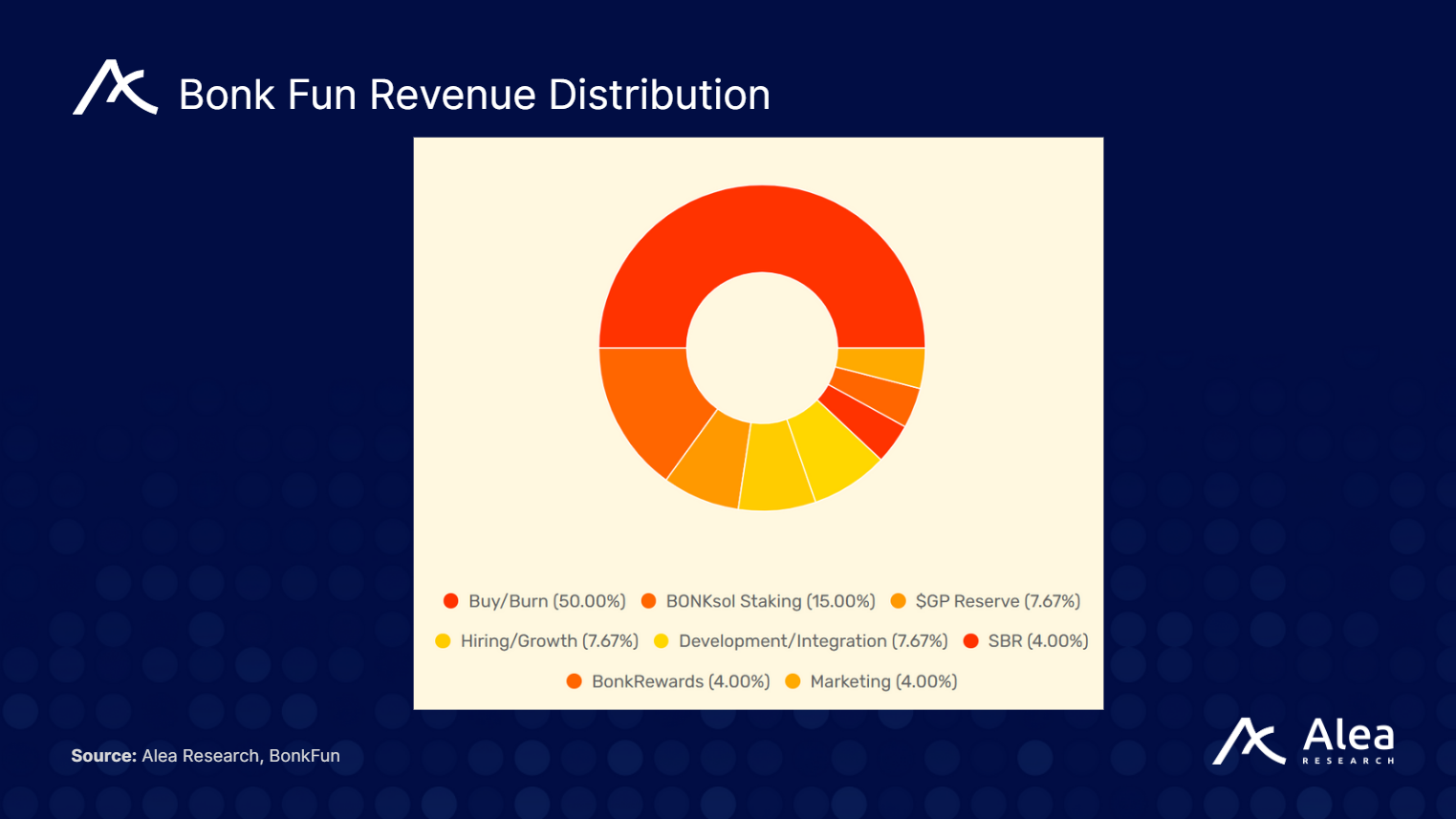Click the BonkRewards legend dot
1456x819 pixels.
pyautogui.click(x=574, y=681)
